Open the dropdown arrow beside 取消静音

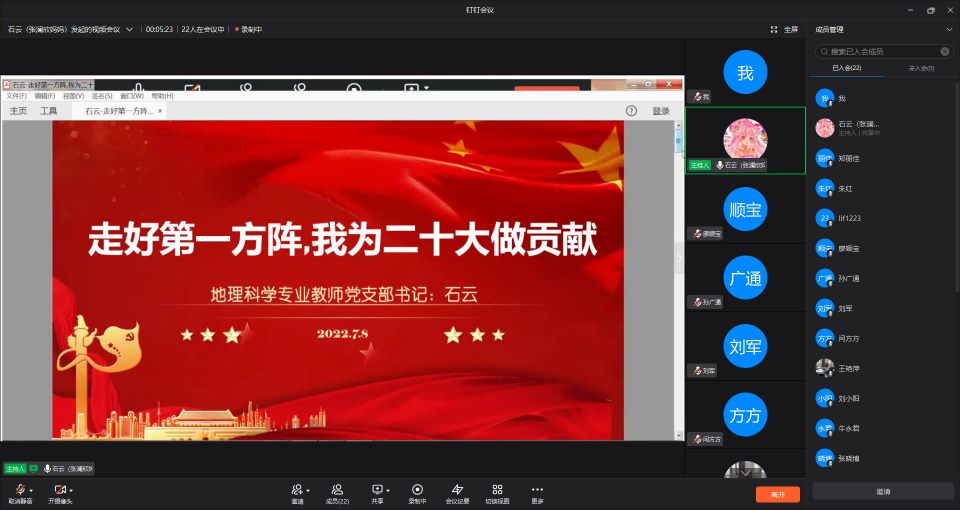click(x=31, y=490)
